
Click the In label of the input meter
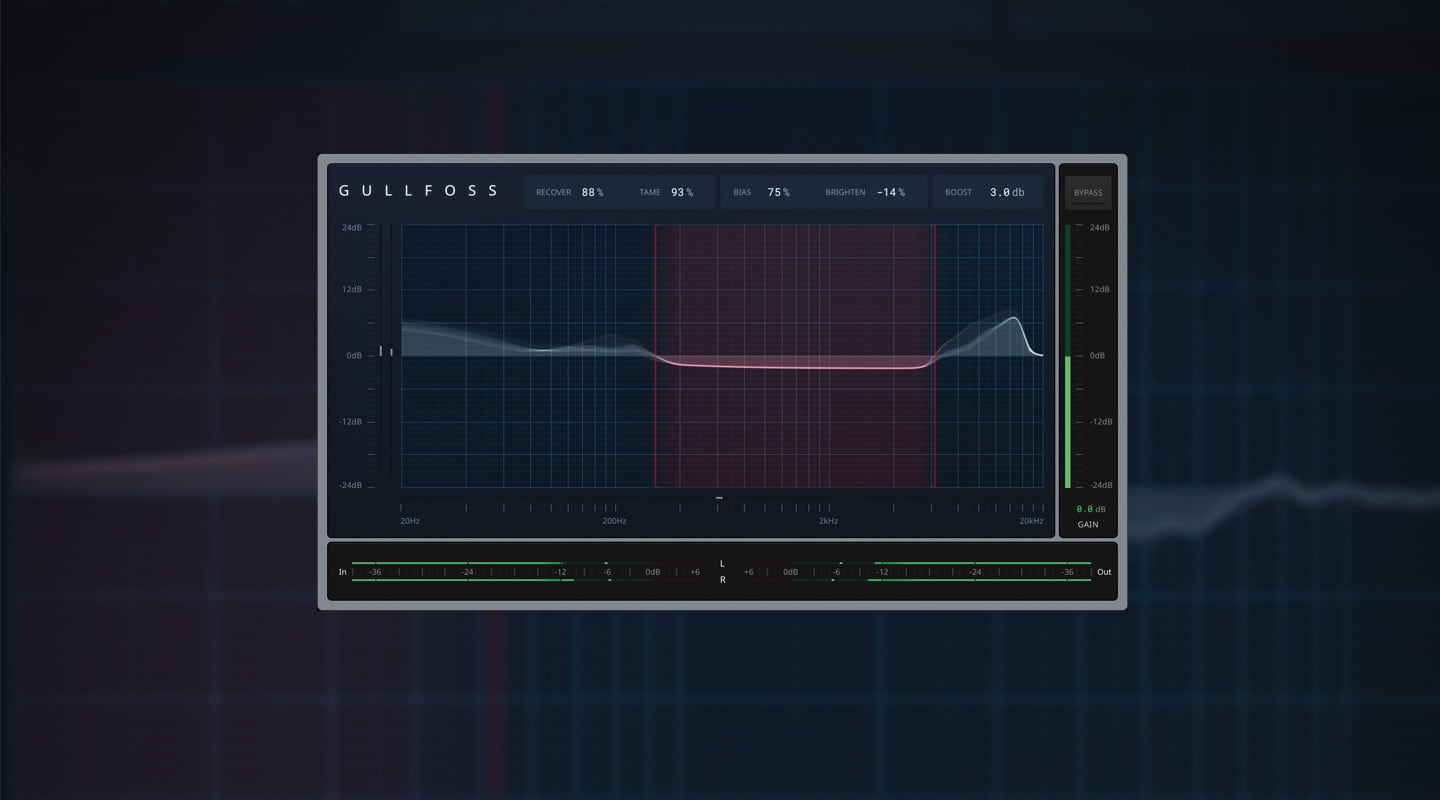point(343,572)
